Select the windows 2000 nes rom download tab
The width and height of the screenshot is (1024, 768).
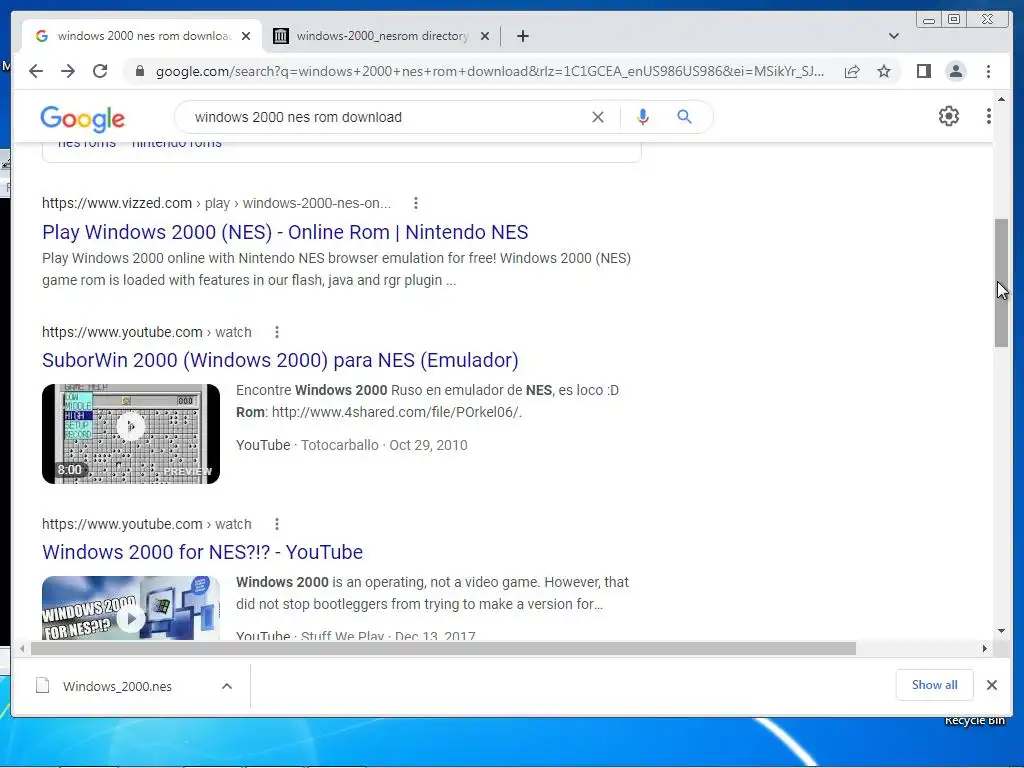click(142, 36)
